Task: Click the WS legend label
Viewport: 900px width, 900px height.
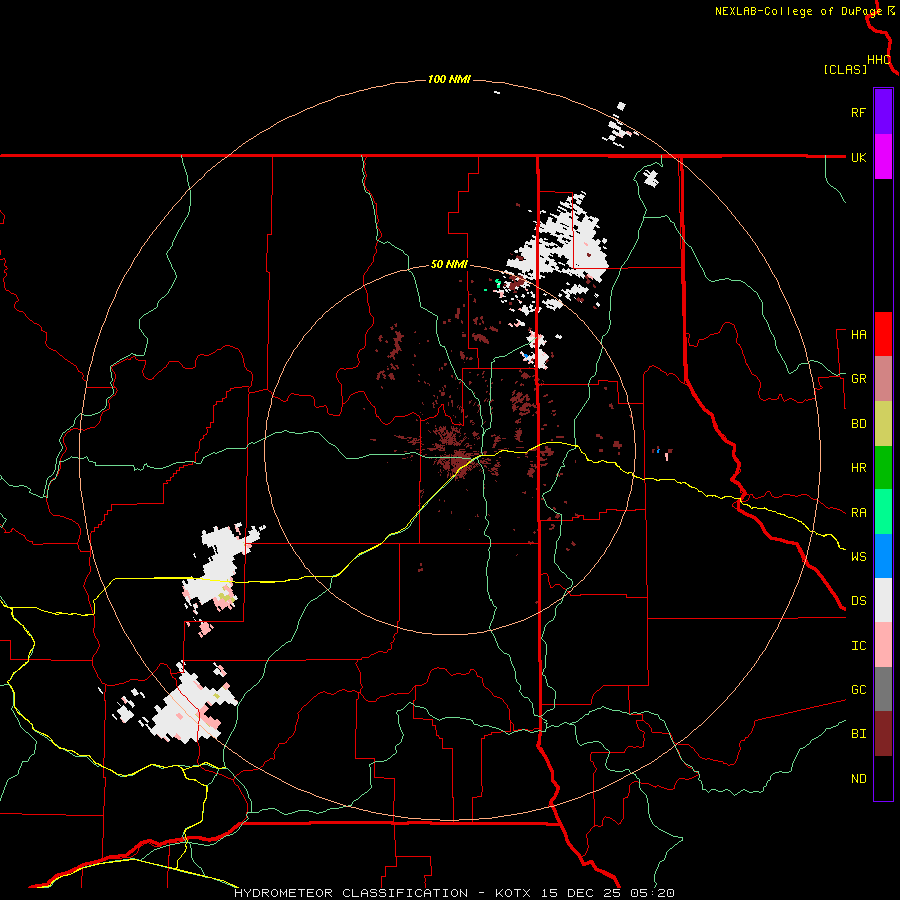Action: [x=858, y=557]
